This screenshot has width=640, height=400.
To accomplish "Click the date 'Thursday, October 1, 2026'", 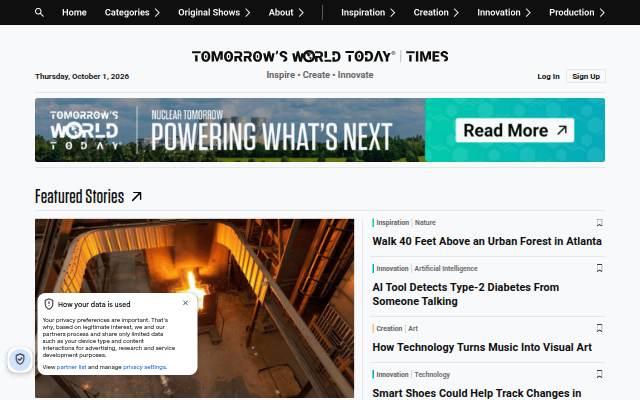I will (82, 76).
